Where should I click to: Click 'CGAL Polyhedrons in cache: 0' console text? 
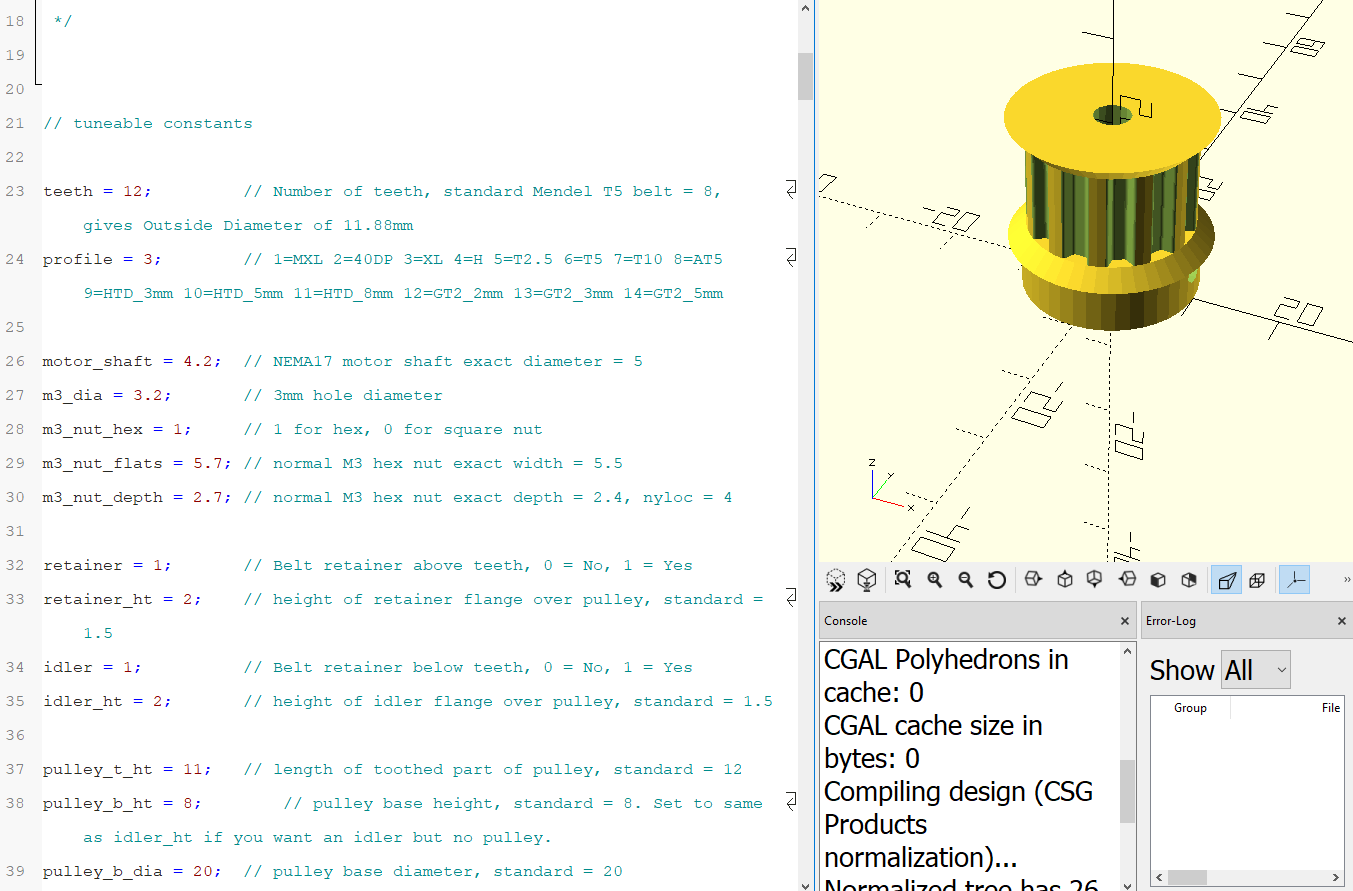click(946, 676)
